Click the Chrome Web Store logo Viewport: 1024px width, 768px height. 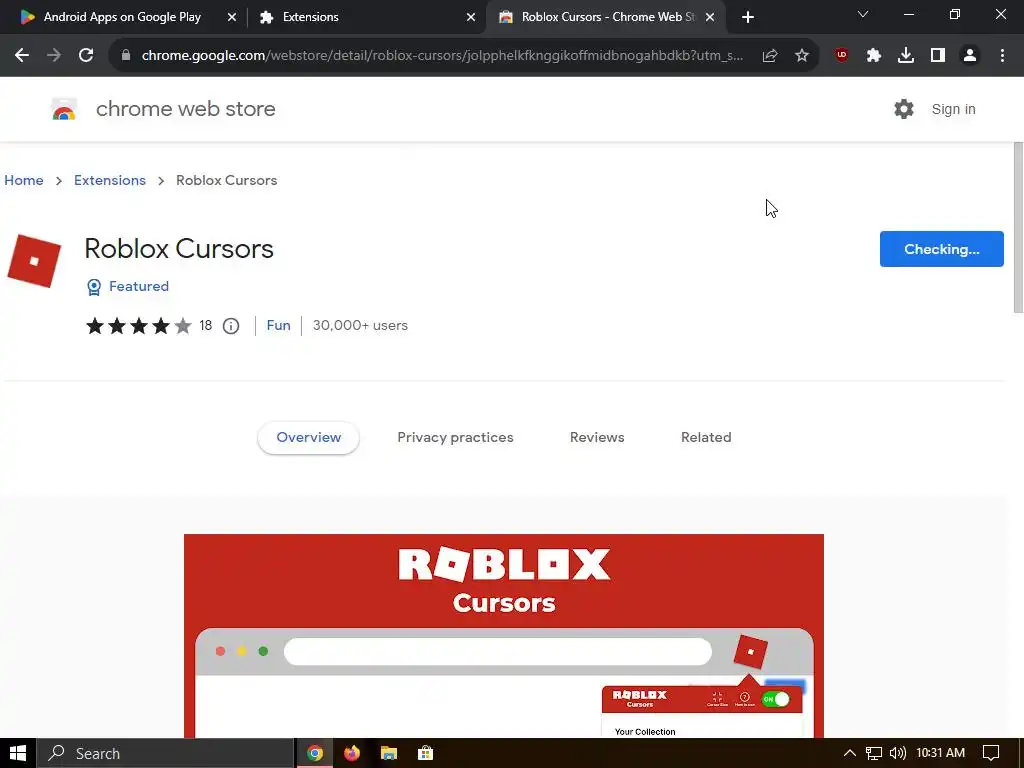(64, 109)
